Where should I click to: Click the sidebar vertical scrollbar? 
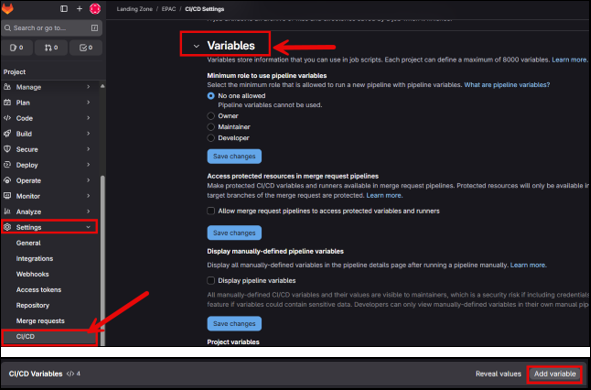[102, 260]
